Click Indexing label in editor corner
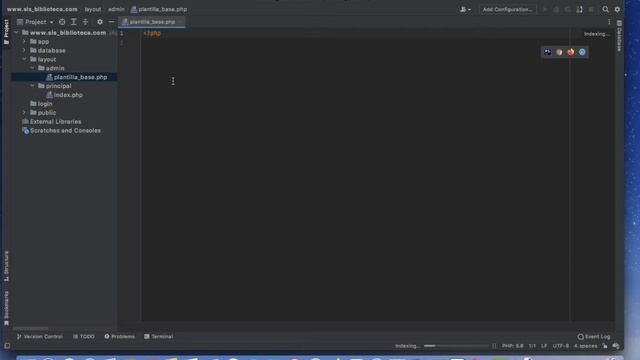Image resolution: width=640 pixels, height=360 pixels. [596, 34]
